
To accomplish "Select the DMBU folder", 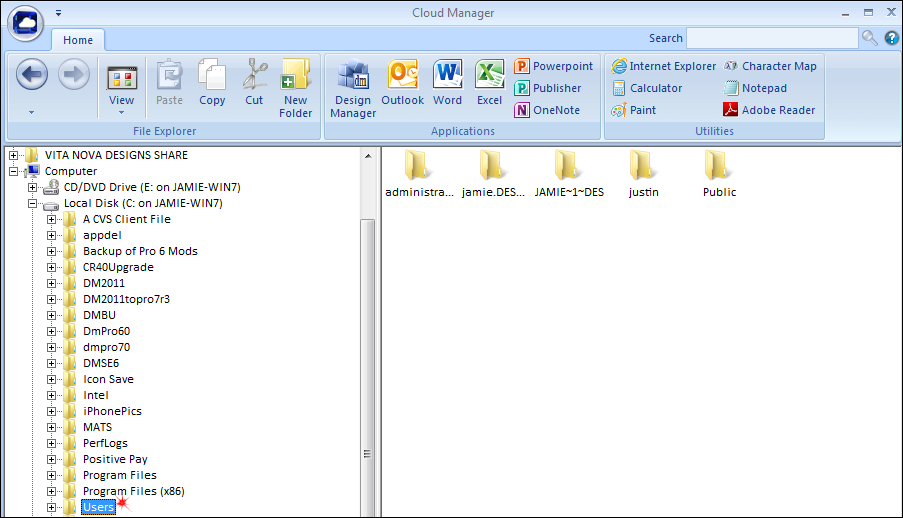I will click(99, 315).
